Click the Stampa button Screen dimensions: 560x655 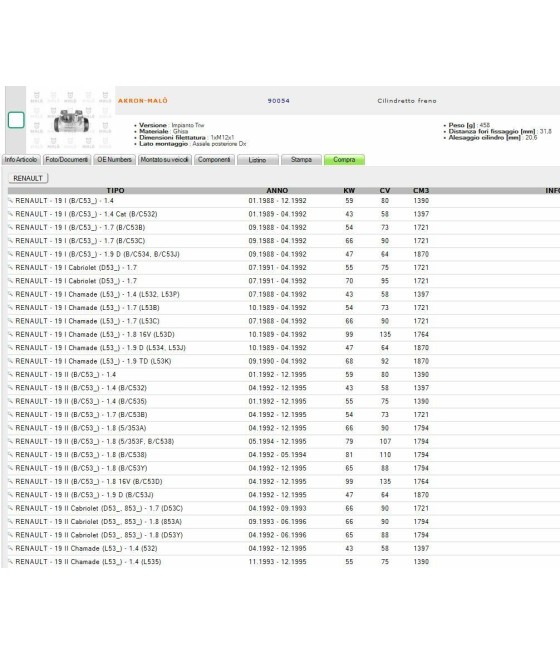(x=301, y=160)
